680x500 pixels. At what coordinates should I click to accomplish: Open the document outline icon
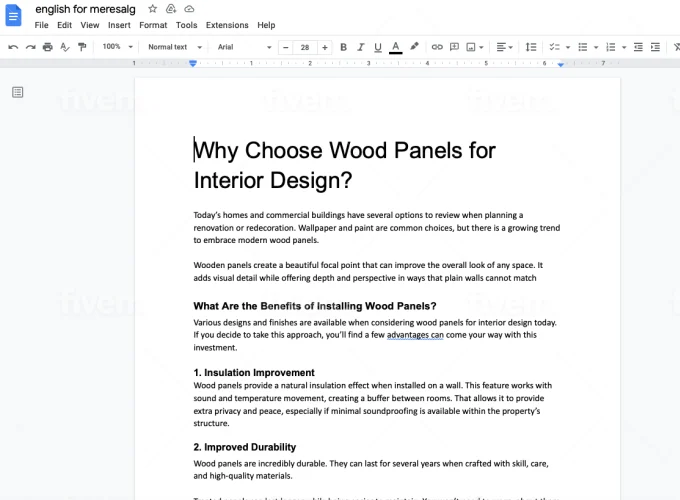click(x=18, y=92)
